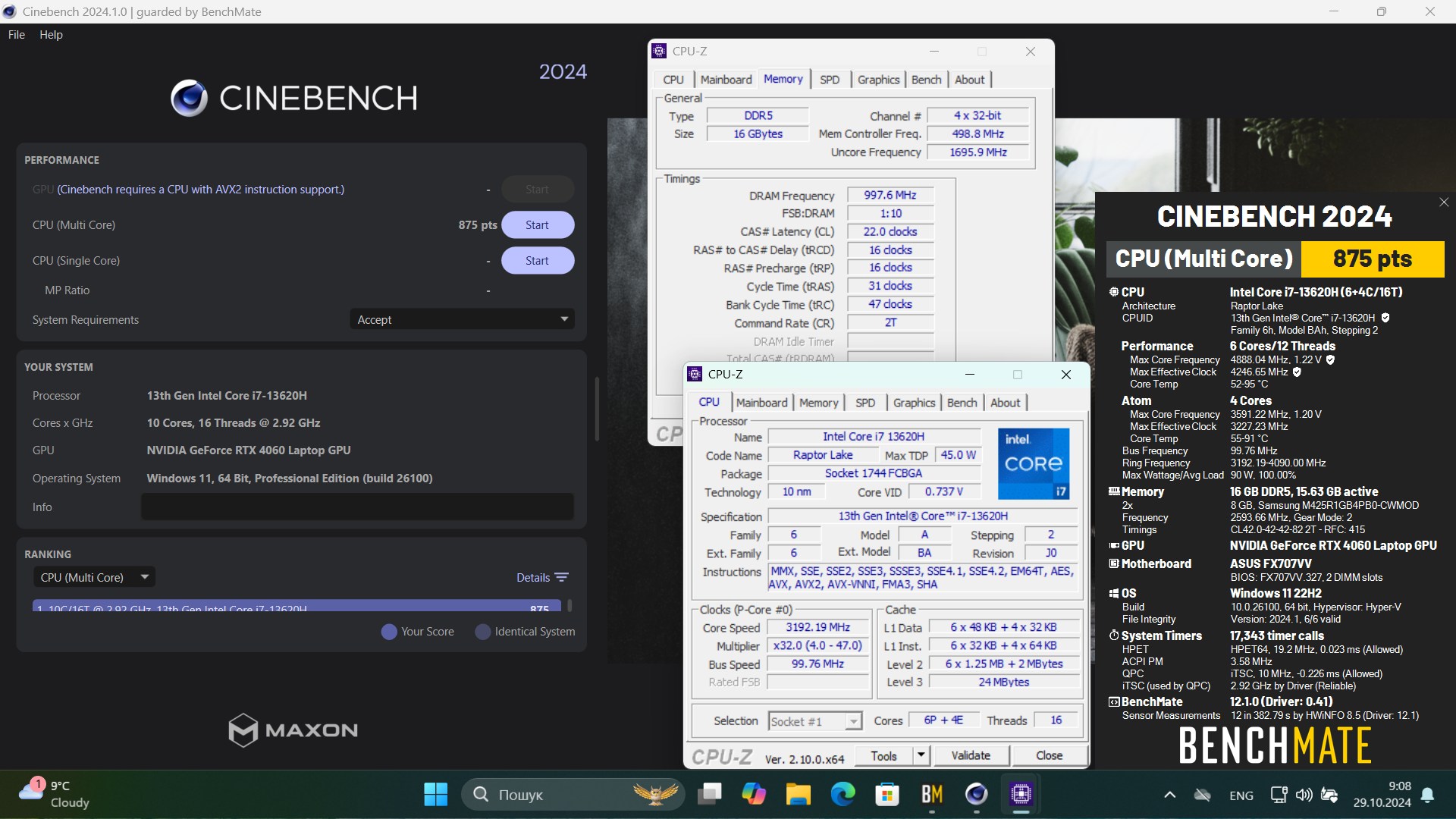Switch to Cinebench taskbar icon
This screenshot has width=1456, height=819.
point(976,795)
